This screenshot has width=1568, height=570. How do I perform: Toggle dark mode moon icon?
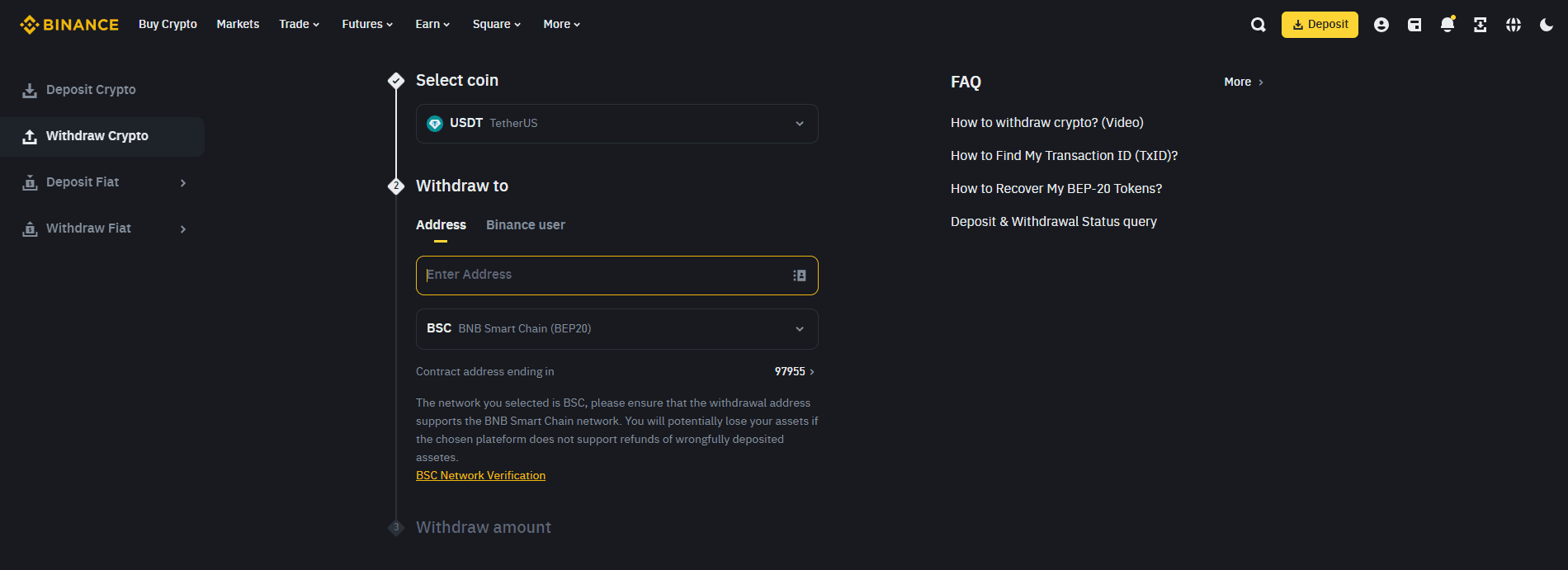1547,25
